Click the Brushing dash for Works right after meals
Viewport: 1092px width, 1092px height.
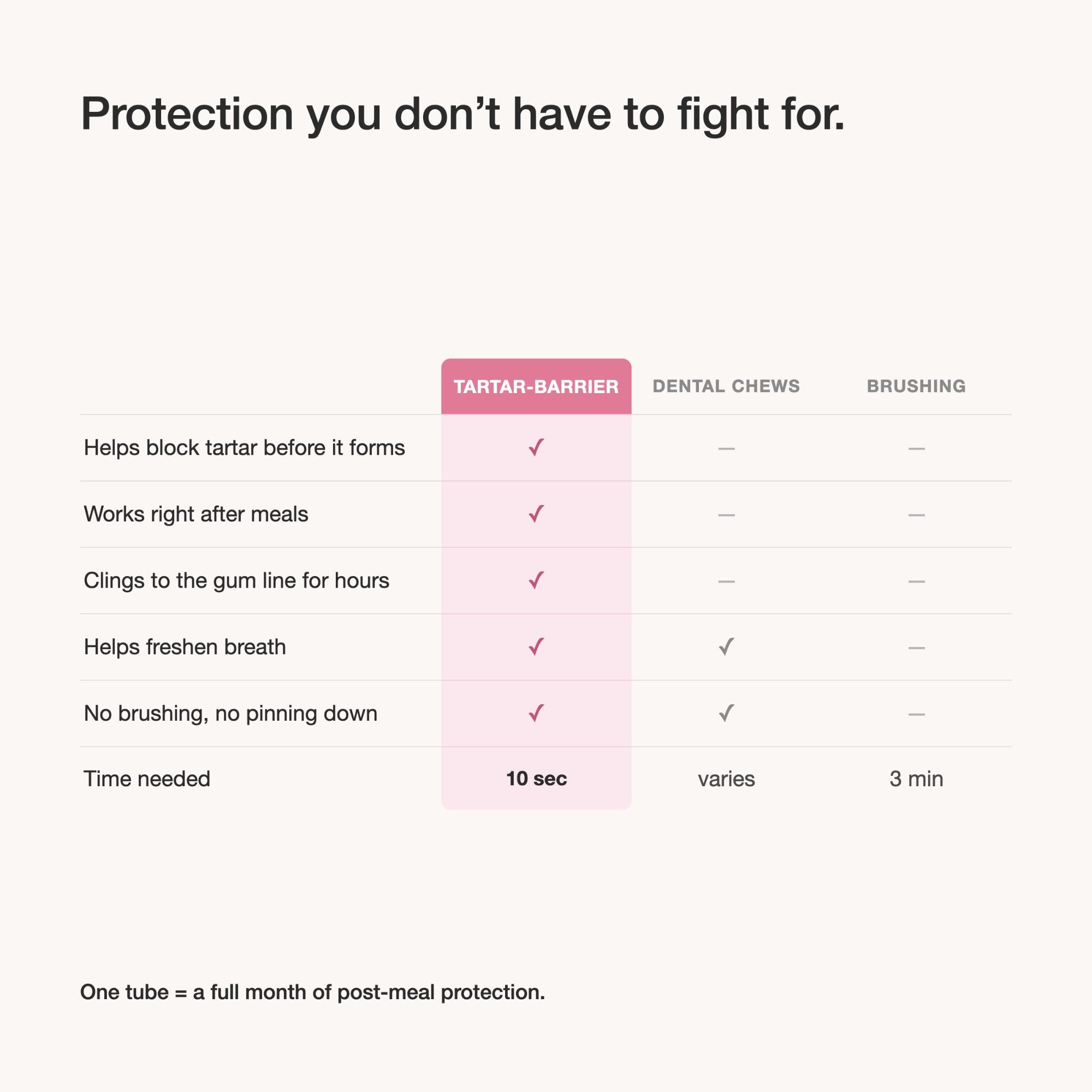coord(916,515)
